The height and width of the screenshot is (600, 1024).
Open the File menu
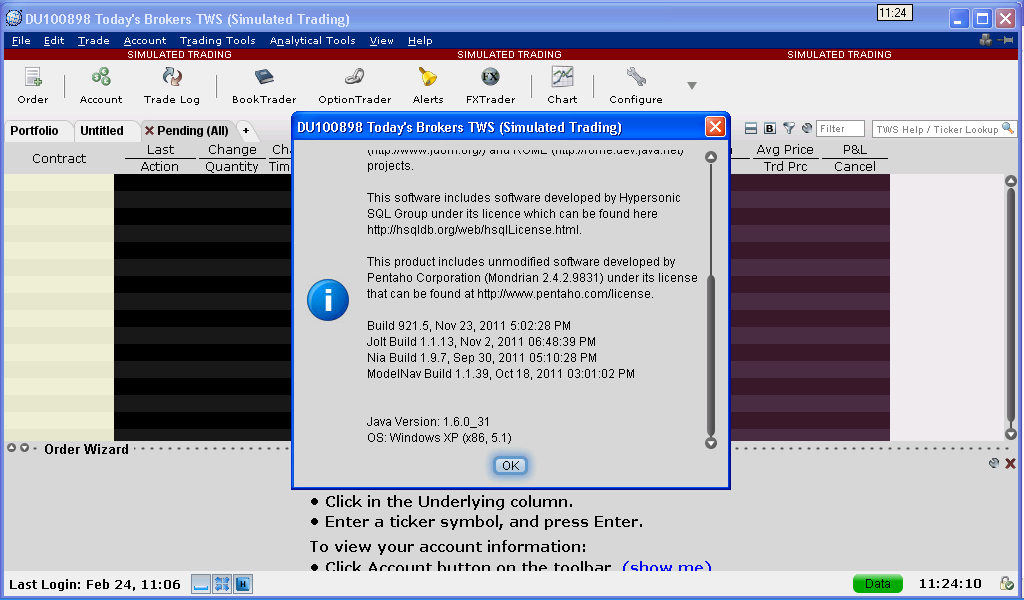[x=21, y=40]
